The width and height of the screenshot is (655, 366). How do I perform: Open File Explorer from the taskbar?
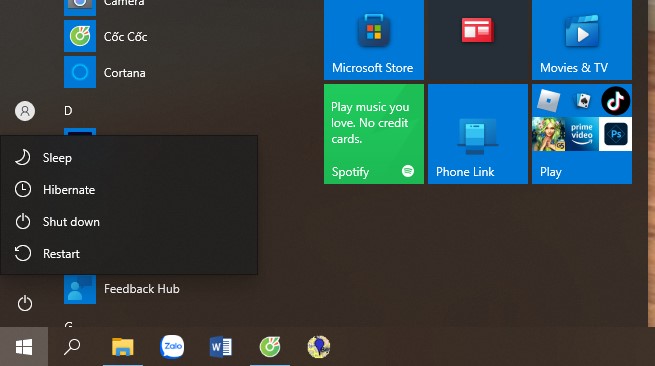(122, 347)
